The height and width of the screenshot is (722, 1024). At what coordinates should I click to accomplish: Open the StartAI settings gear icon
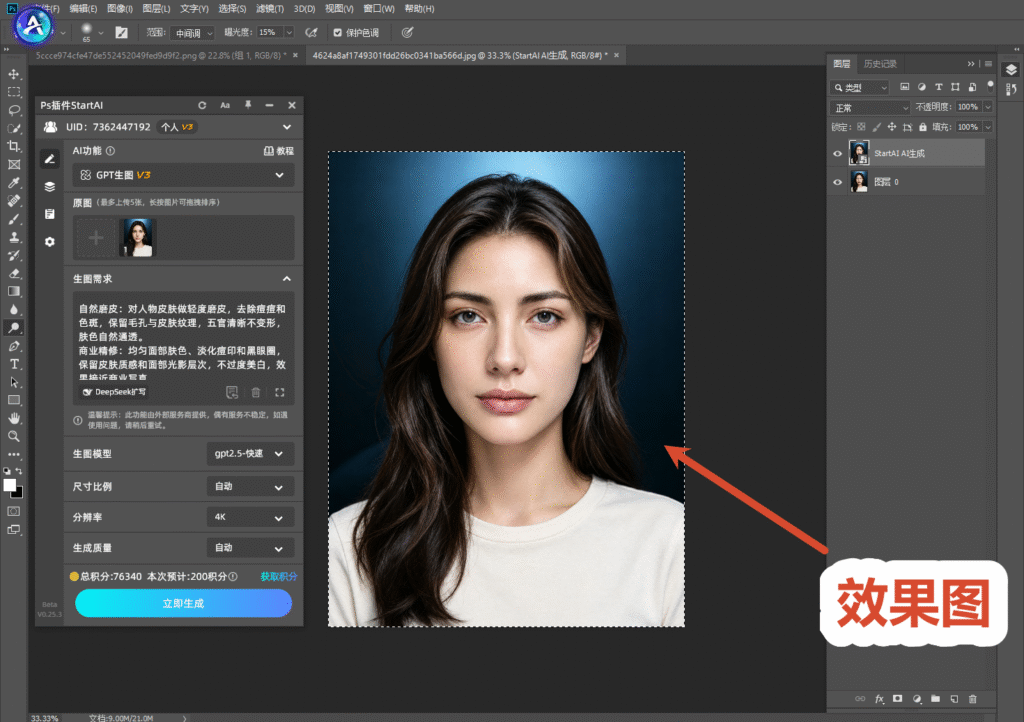(x=50, y=242)
